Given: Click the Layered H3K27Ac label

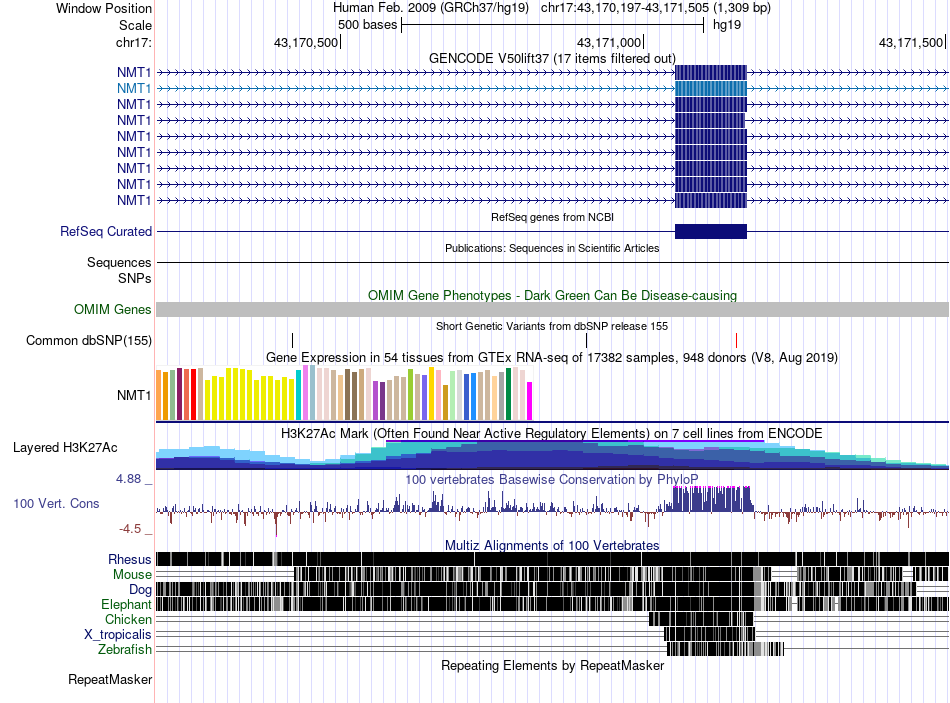Looking at the screenshot, I should [65, 448].
